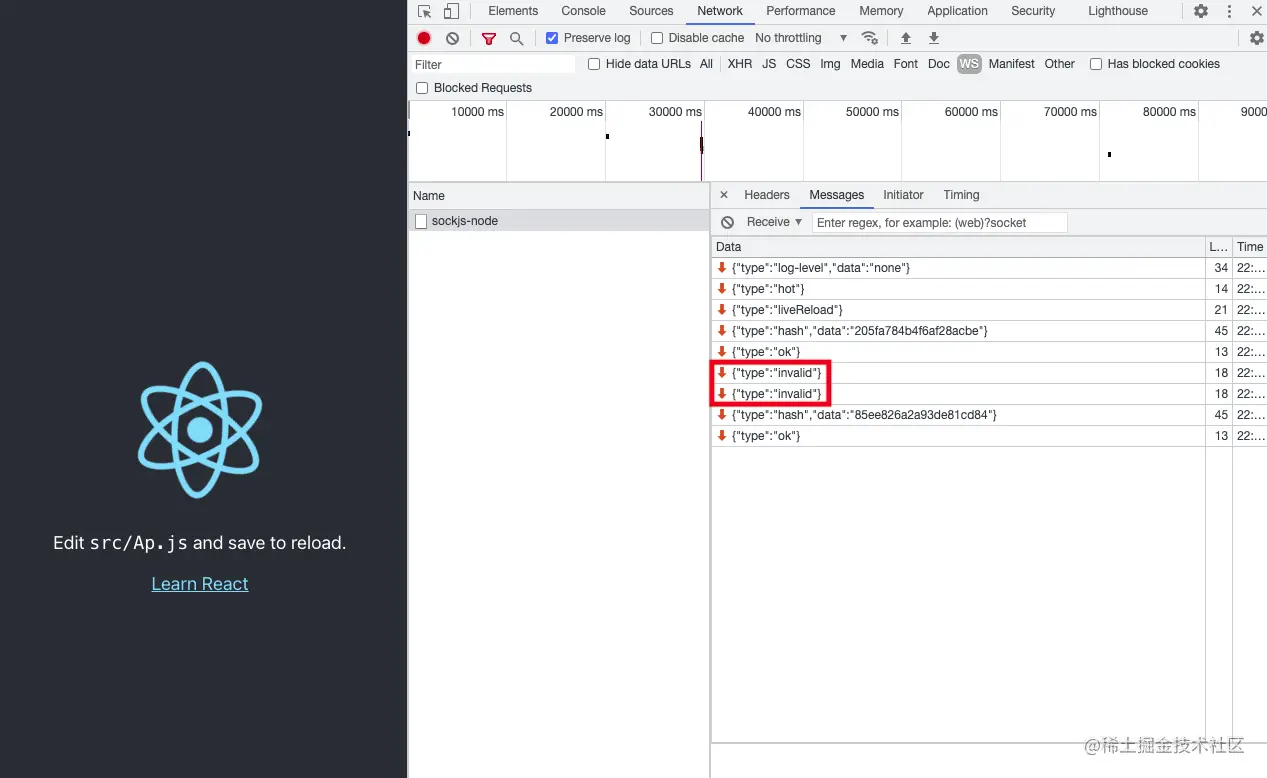Focus the network Filter text field
The height and width of the screenshot is (778, 1267).
(493, 64)
